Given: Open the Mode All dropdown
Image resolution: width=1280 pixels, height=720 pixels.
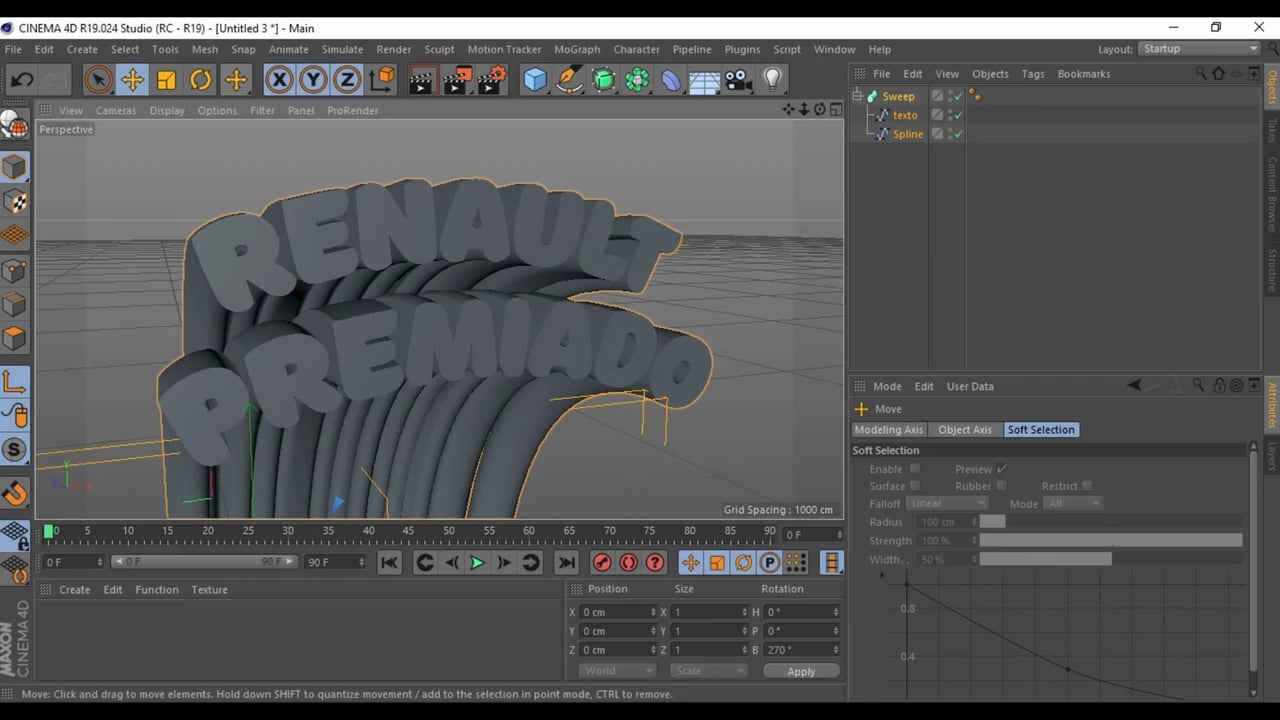Looking at the screenshot, I should coord(1073,504).
